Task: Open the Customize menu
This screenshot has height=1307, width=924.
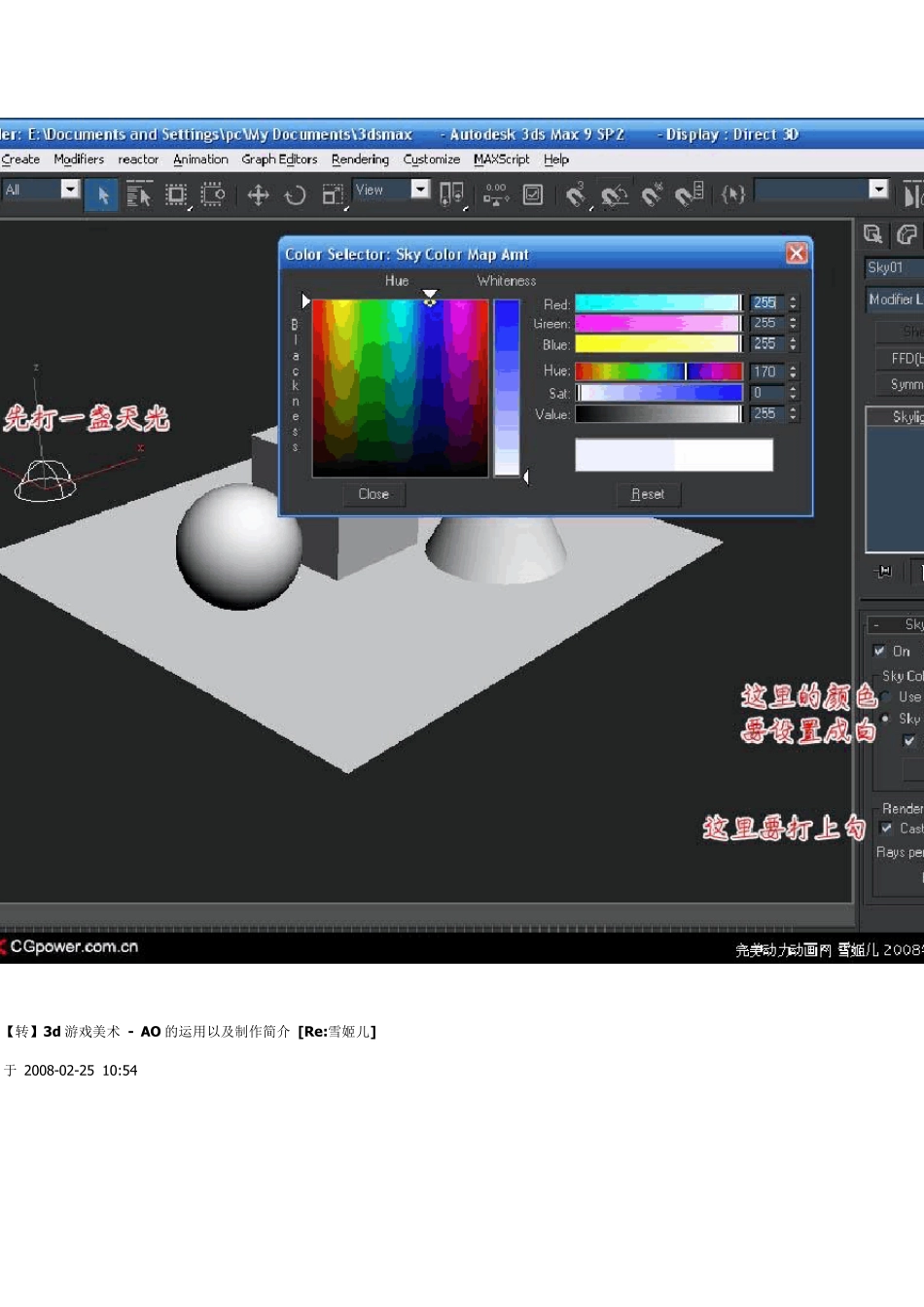Action: tap(432, 159)
